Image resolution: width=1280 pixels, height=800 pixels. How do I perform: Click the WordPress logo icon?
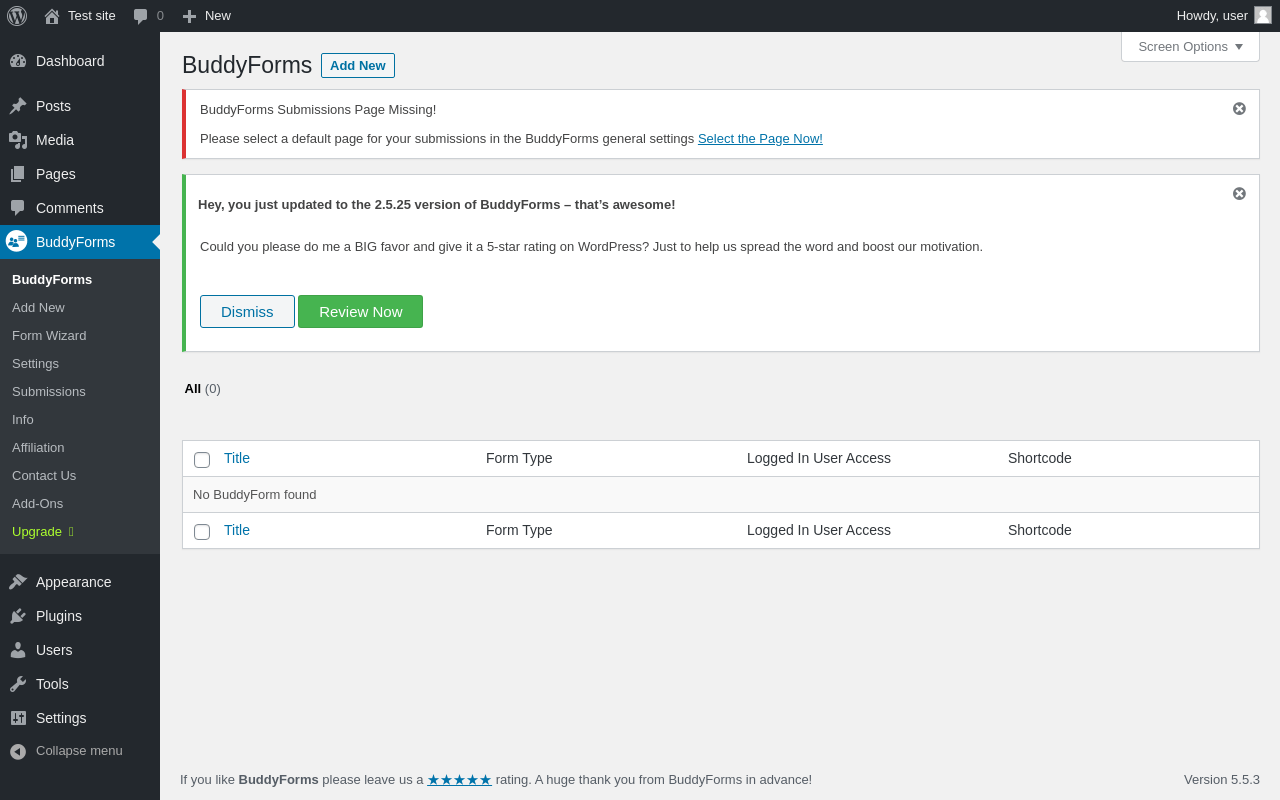click(x=17, y=16)
